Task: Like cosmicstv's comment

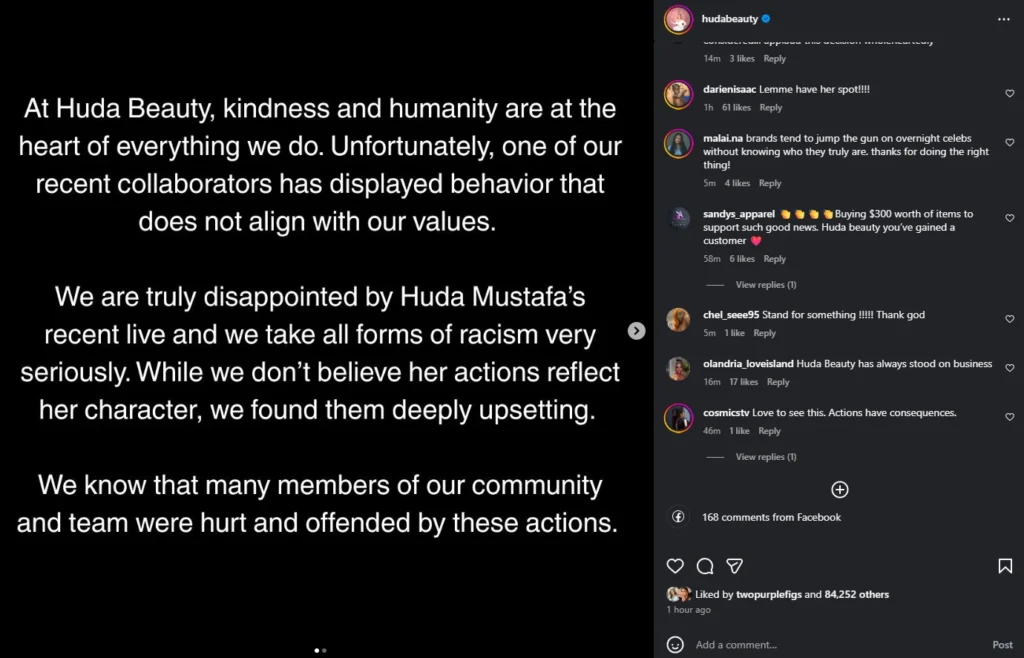Action: click(x=1009, y=417)
